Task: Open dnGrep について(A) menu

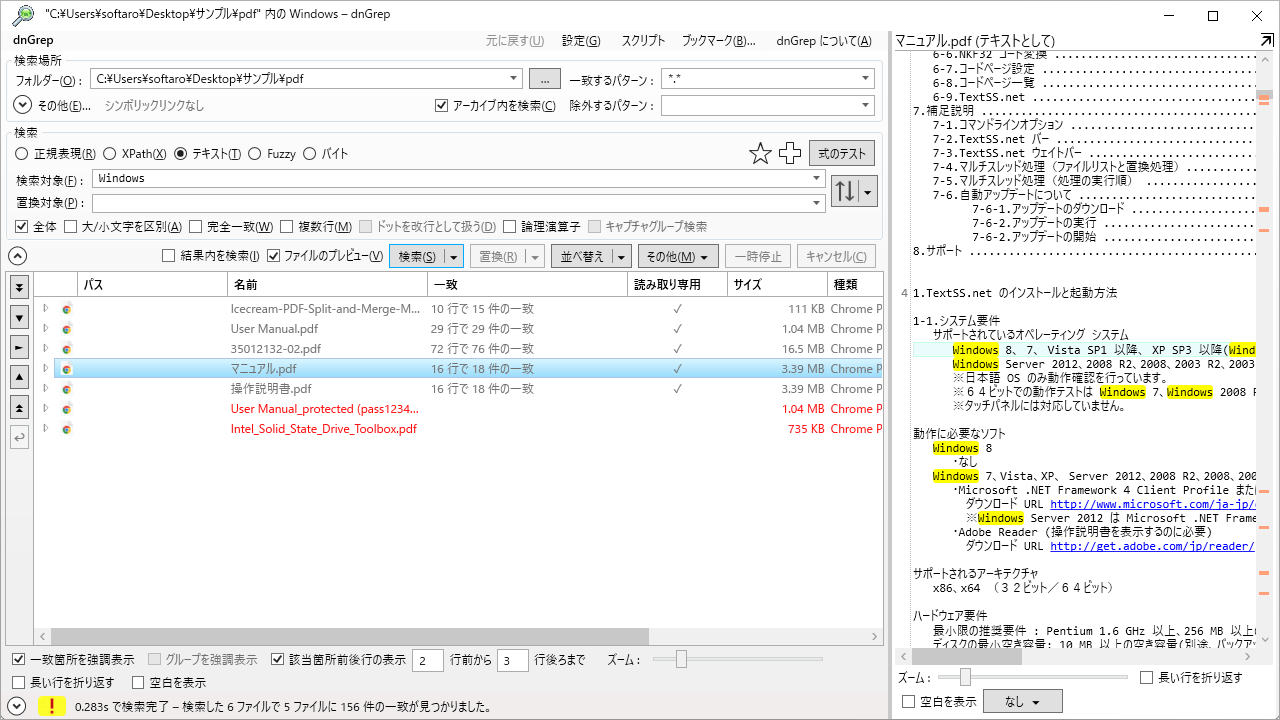Action: click(x=824, y=41)
